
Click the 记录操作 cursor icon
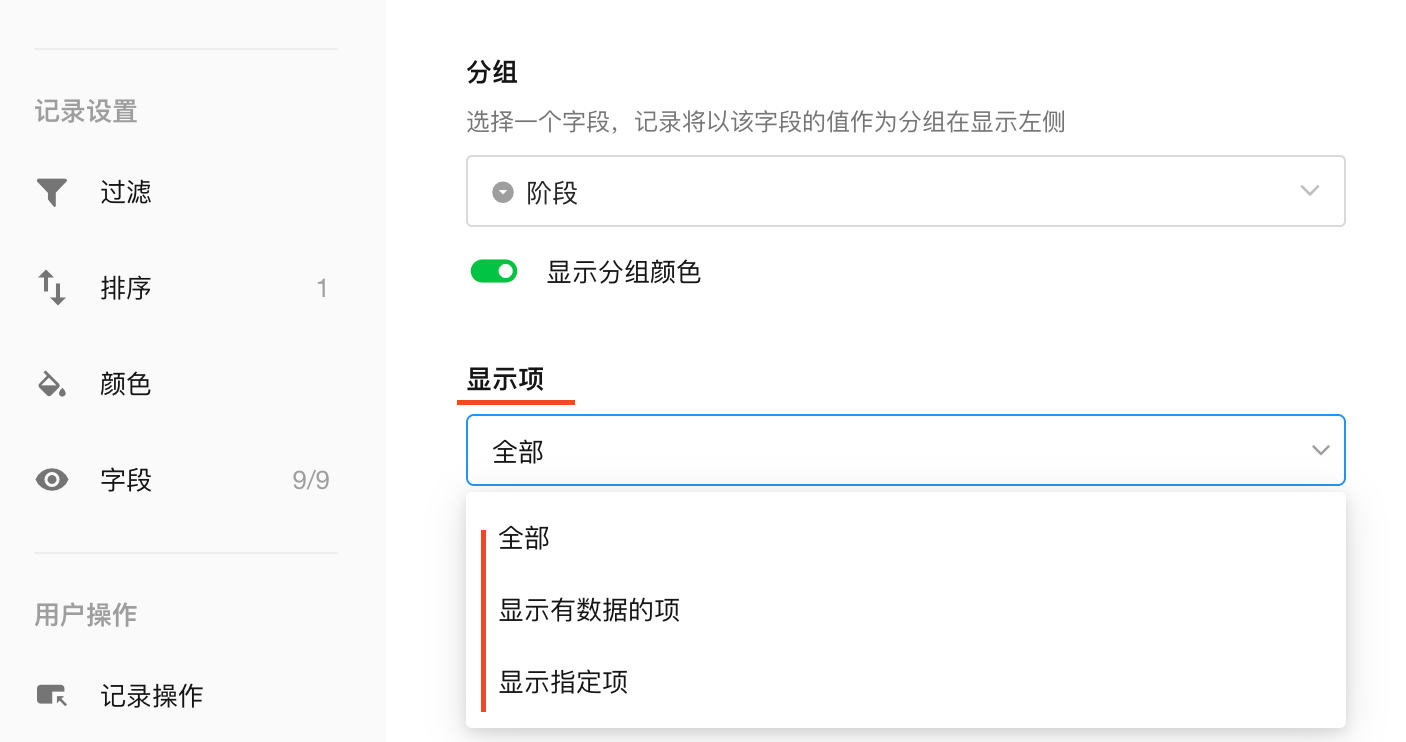tap(52, 695)
